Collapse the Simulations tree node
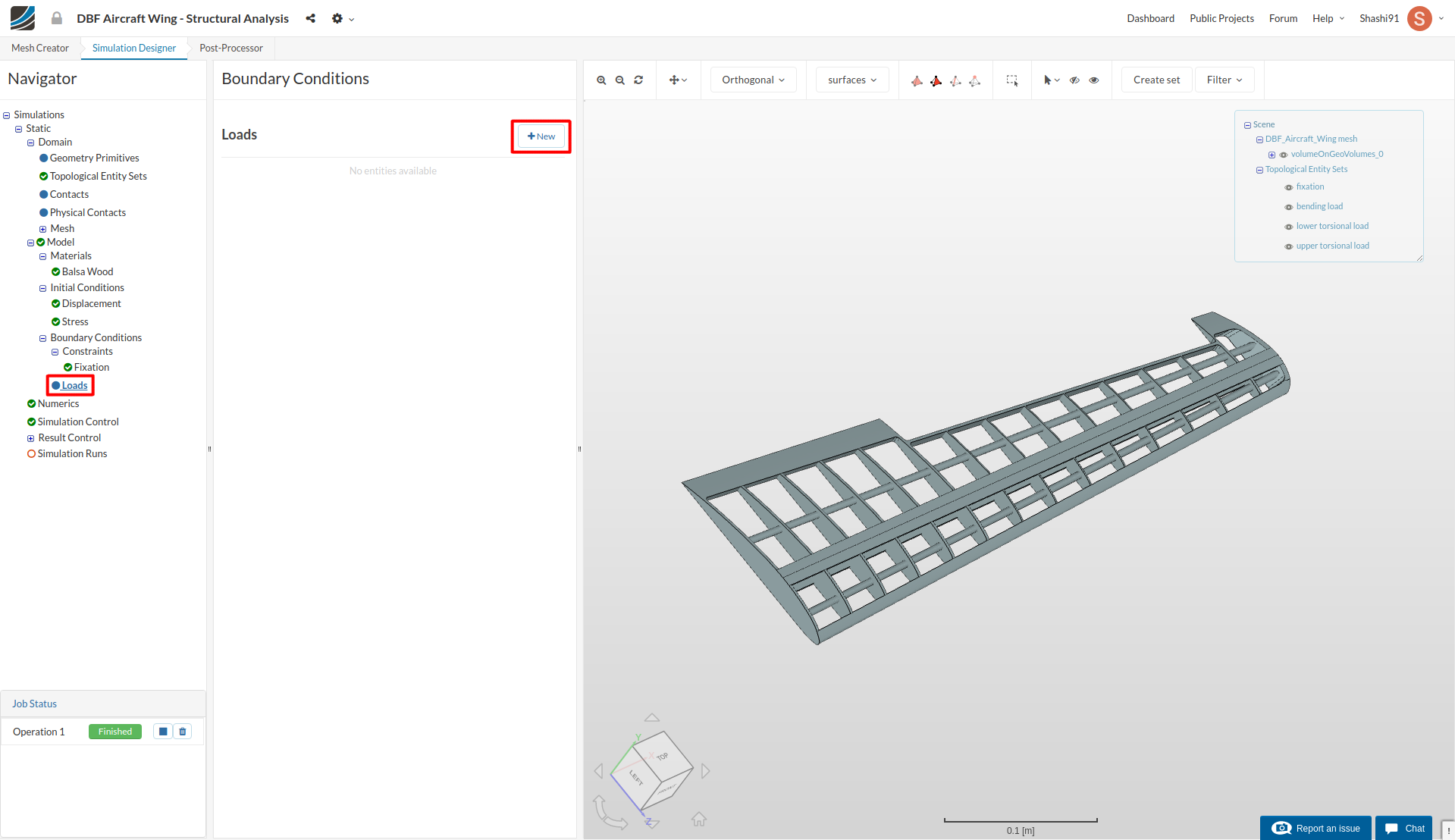 click(7, 115)
